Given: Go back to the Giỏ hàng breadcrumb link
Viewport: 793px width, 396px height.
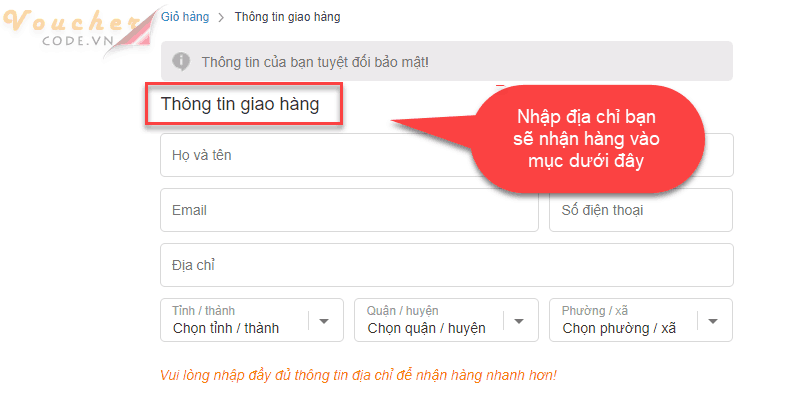Looking at the screenshot, I should pos(185,17).
